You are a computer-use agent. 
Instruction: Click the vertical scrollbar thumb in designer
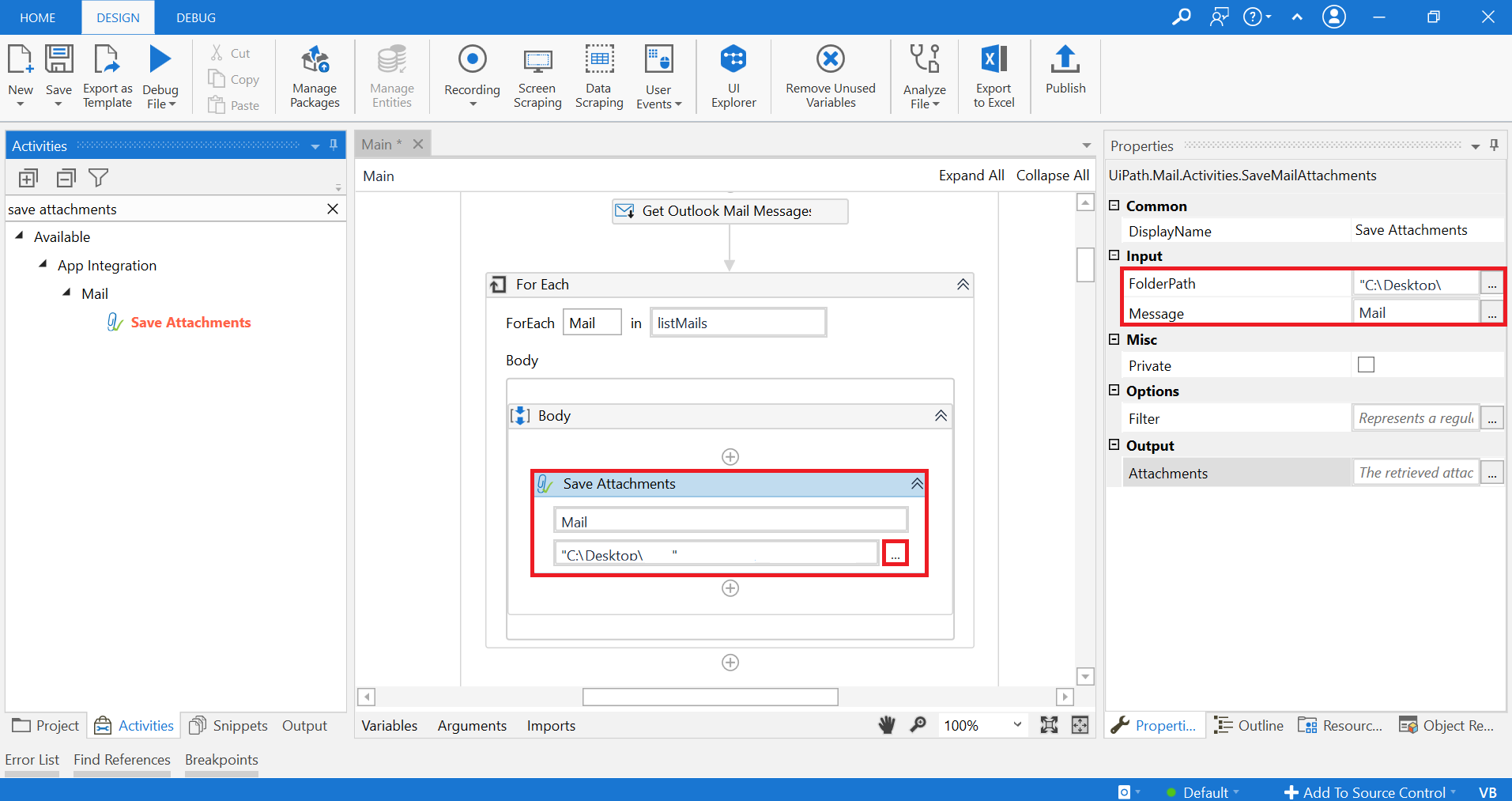tap(1085, 264)
